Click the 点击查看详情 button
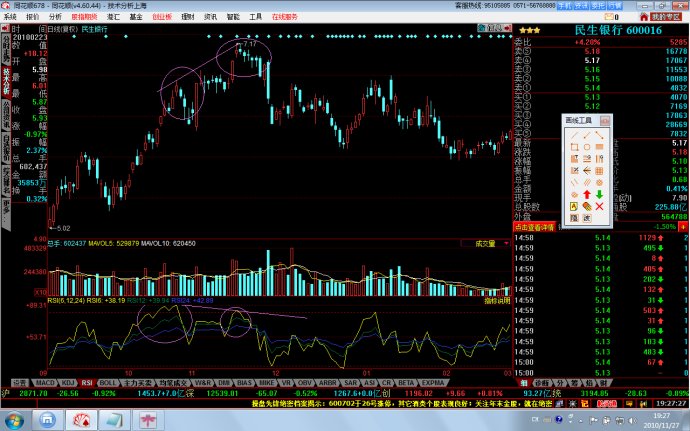This screenshot has width=690, height=431. pyautogui.click(x=532, y=229)
